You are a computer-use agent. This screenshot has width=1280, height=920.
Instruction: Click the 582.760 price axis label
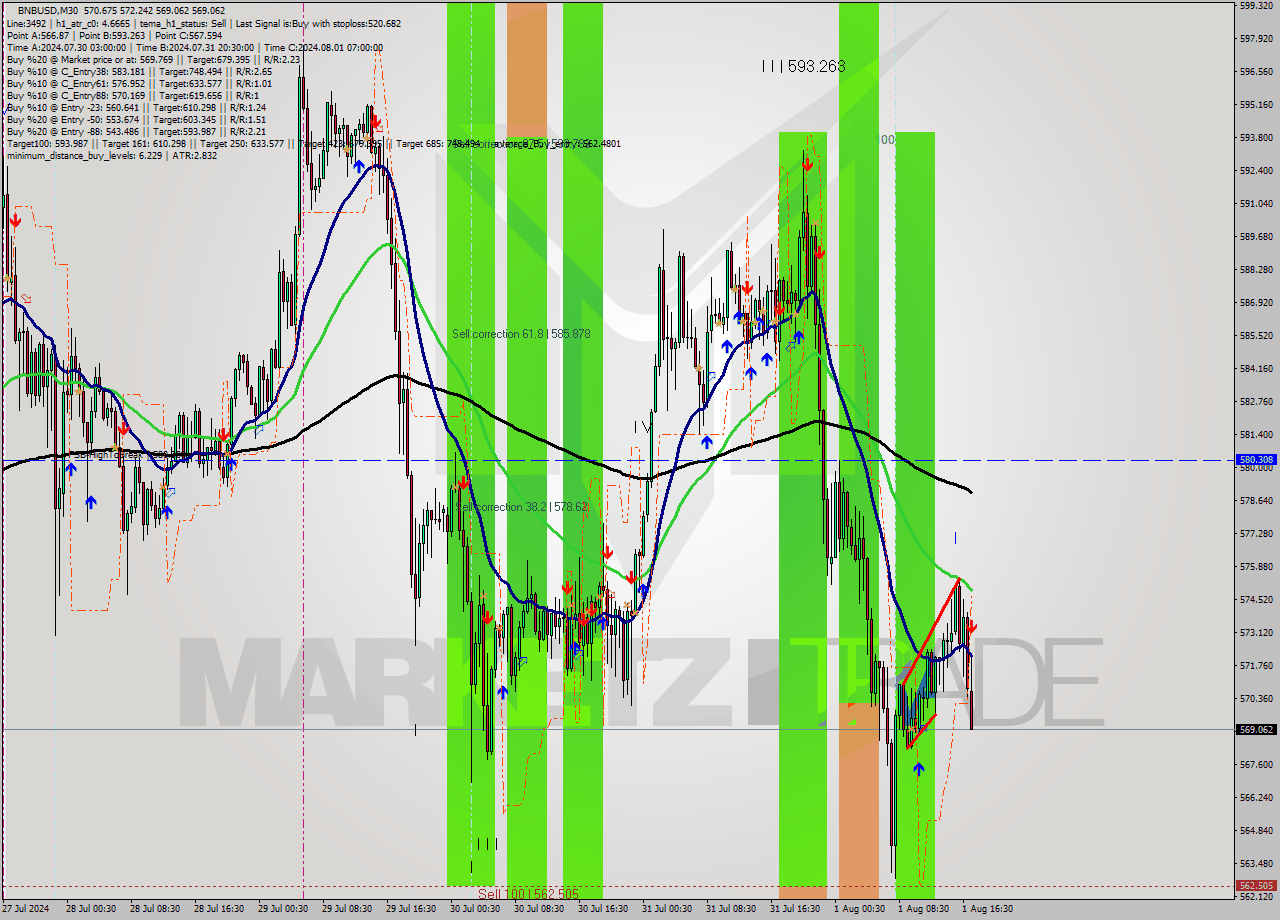(1256, 401)
